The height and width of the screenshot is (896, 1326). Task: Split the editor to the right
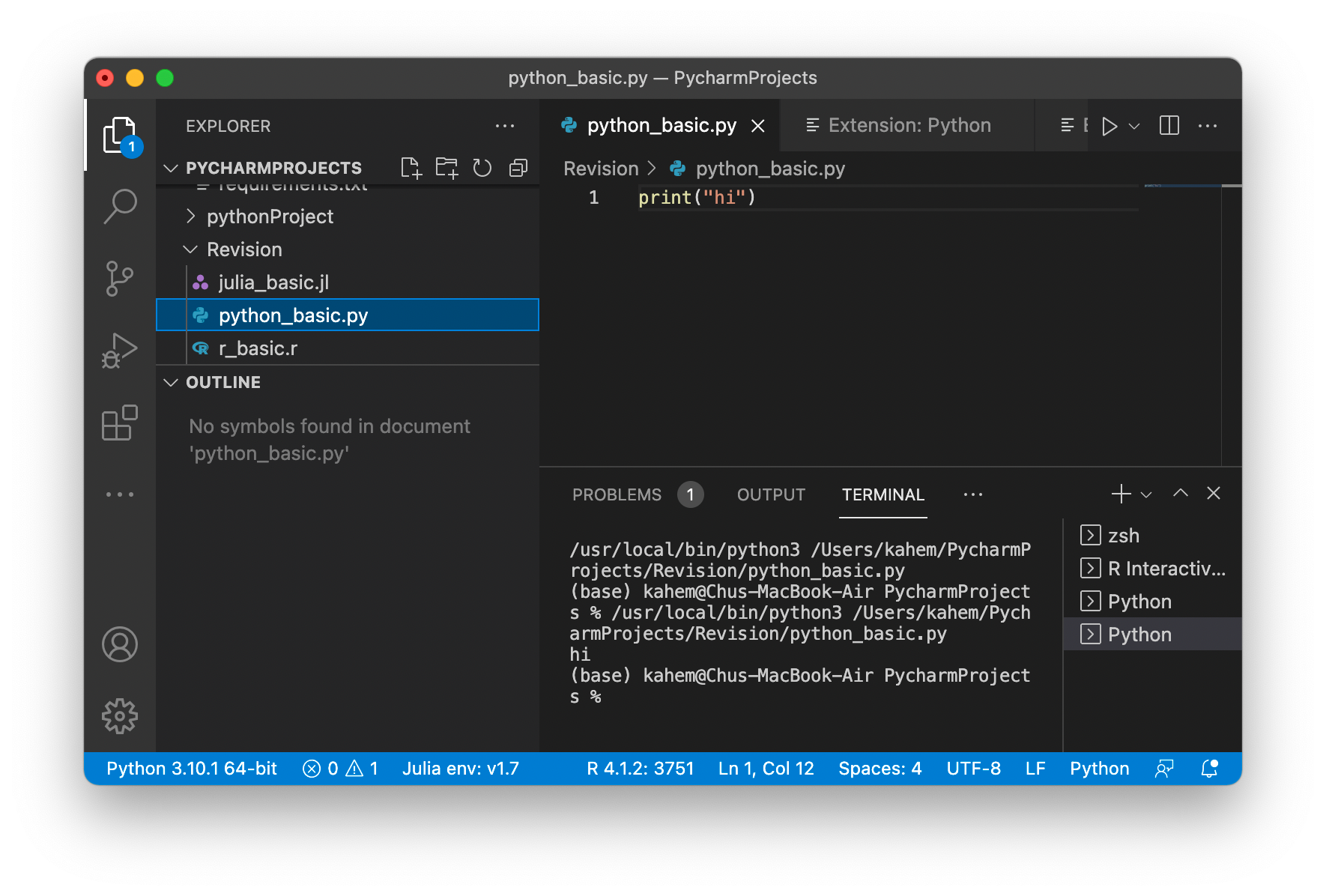(1169, 126)
